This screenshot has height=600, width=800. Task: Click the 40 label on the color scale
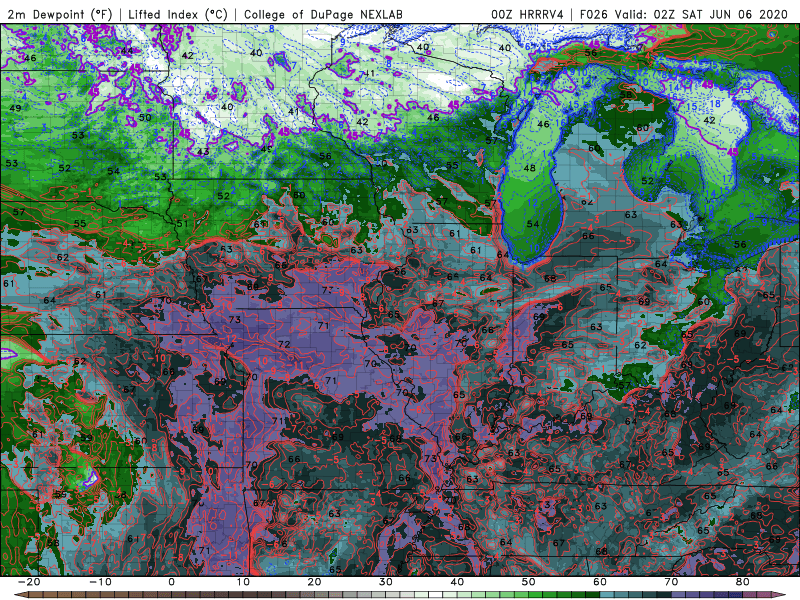[x=457, y=582]
